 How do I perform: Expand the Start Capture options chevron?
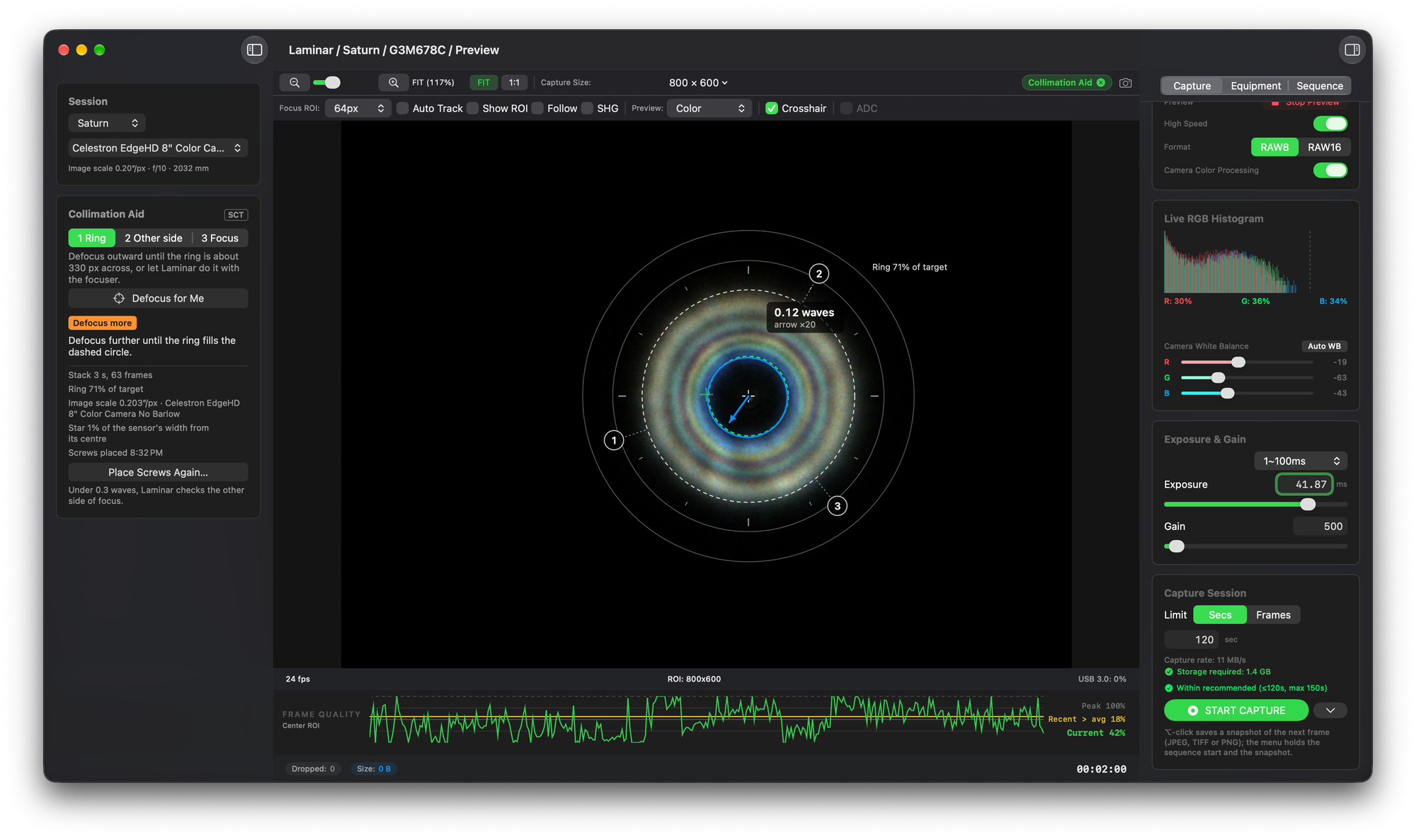1330,710
